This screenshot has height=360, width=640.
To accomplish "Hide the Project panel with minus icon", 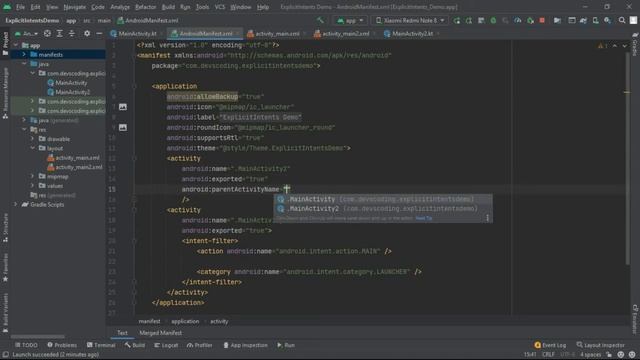I will pyautogui.click(x=99, y=33).
